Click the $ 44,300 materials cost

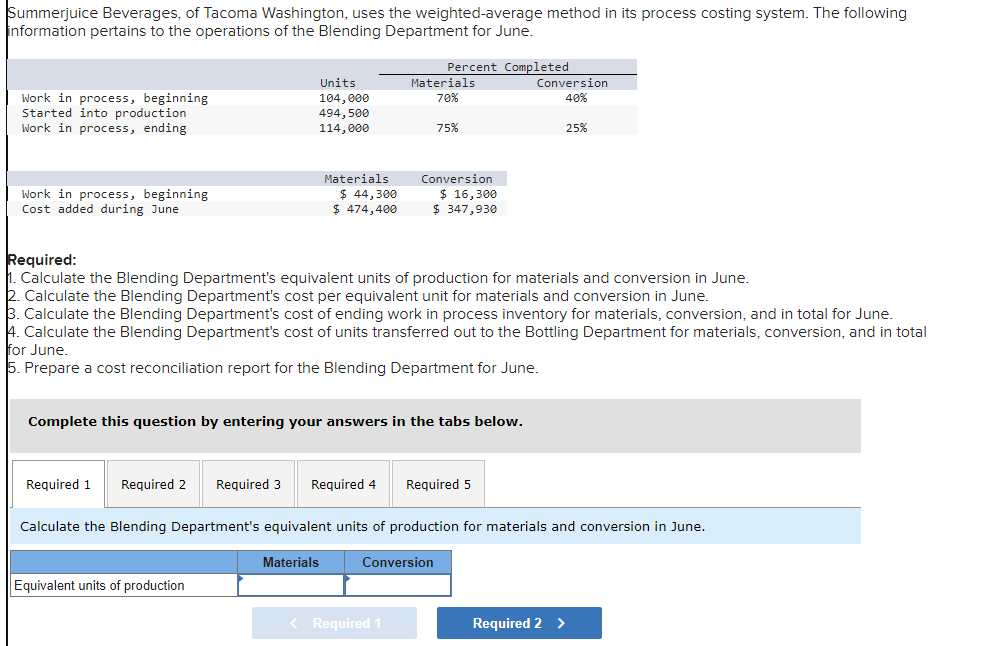pyautogui.click(x=368, y=194)
